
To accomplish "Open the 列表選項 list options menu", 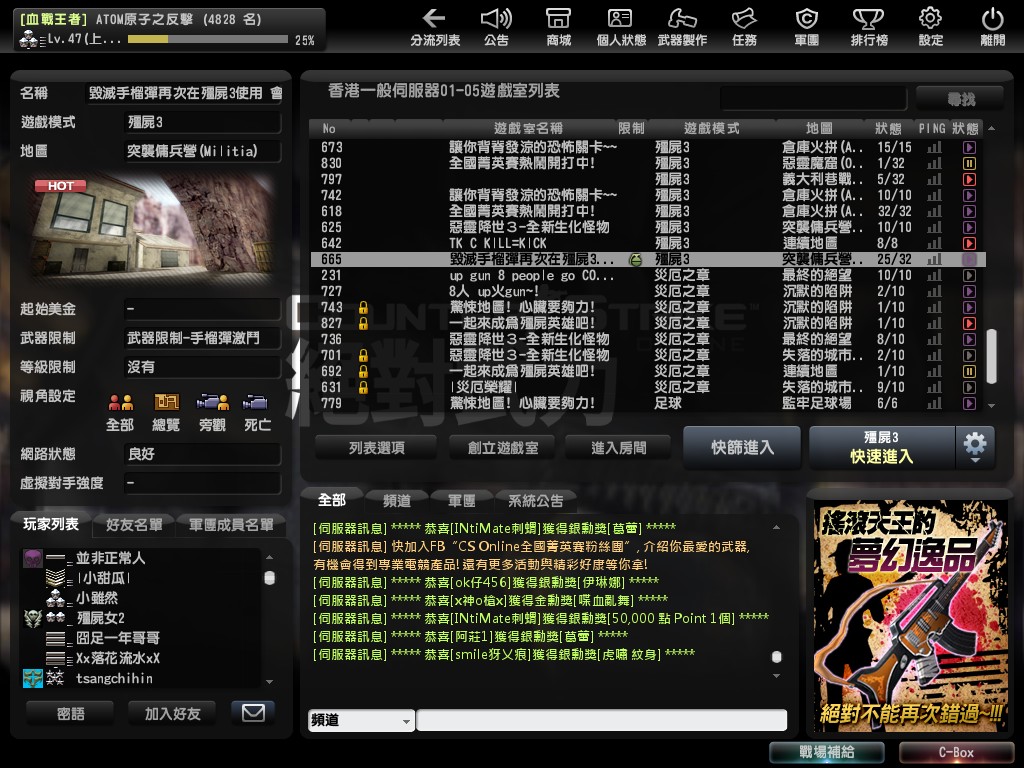I will click(x=376, y=448).
